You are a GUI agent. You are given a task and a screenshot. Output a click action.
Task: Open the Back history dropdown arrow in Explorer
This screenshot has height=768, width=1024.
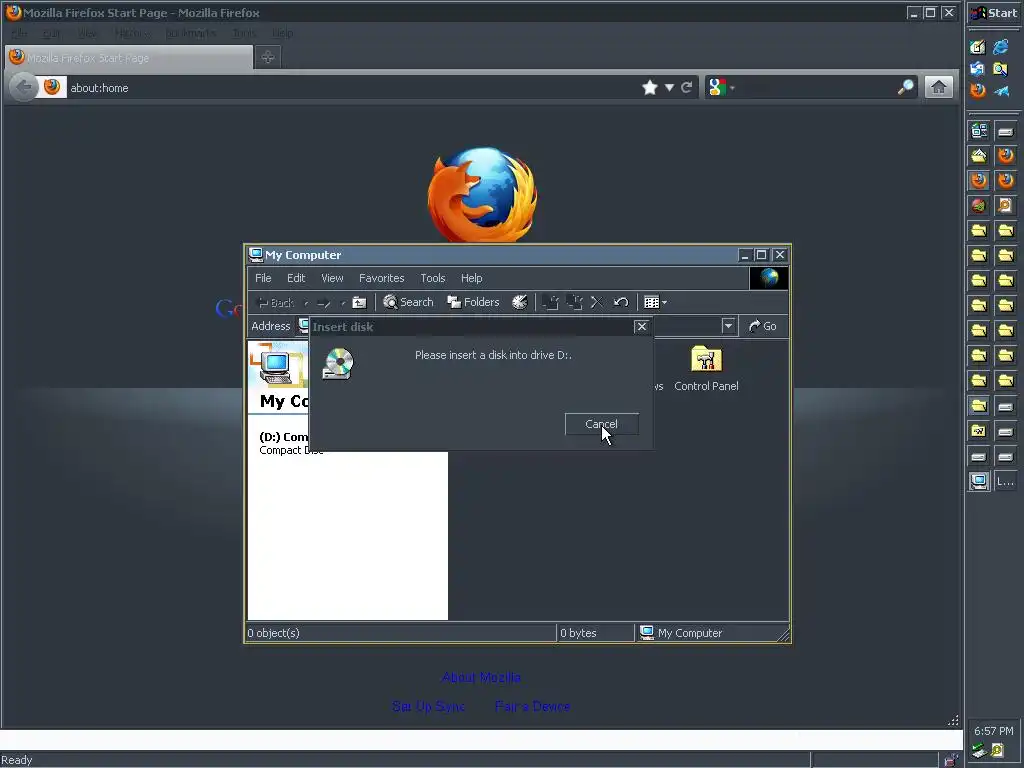pyautogui.click(x=306, y=303)
